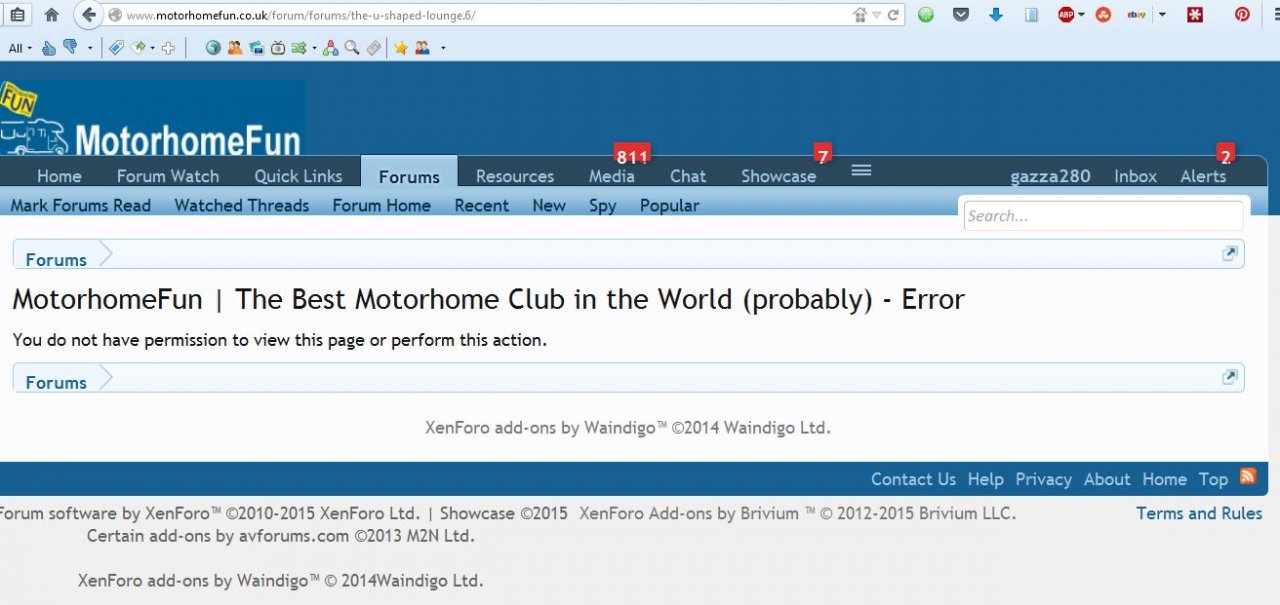Open the Spy link
Viewport: 1280px width, 605px height.
(602, 205)
